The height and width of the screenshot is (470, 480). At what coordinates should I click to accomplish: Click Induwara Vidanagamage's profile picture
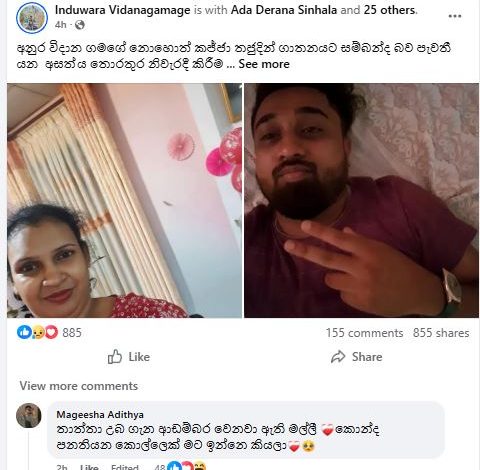pos(32,17)
